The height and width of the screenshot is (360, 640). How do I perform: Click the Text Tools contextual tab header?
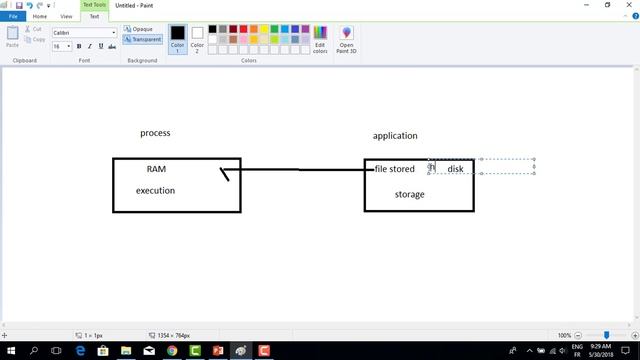click(x=94, y=5)
